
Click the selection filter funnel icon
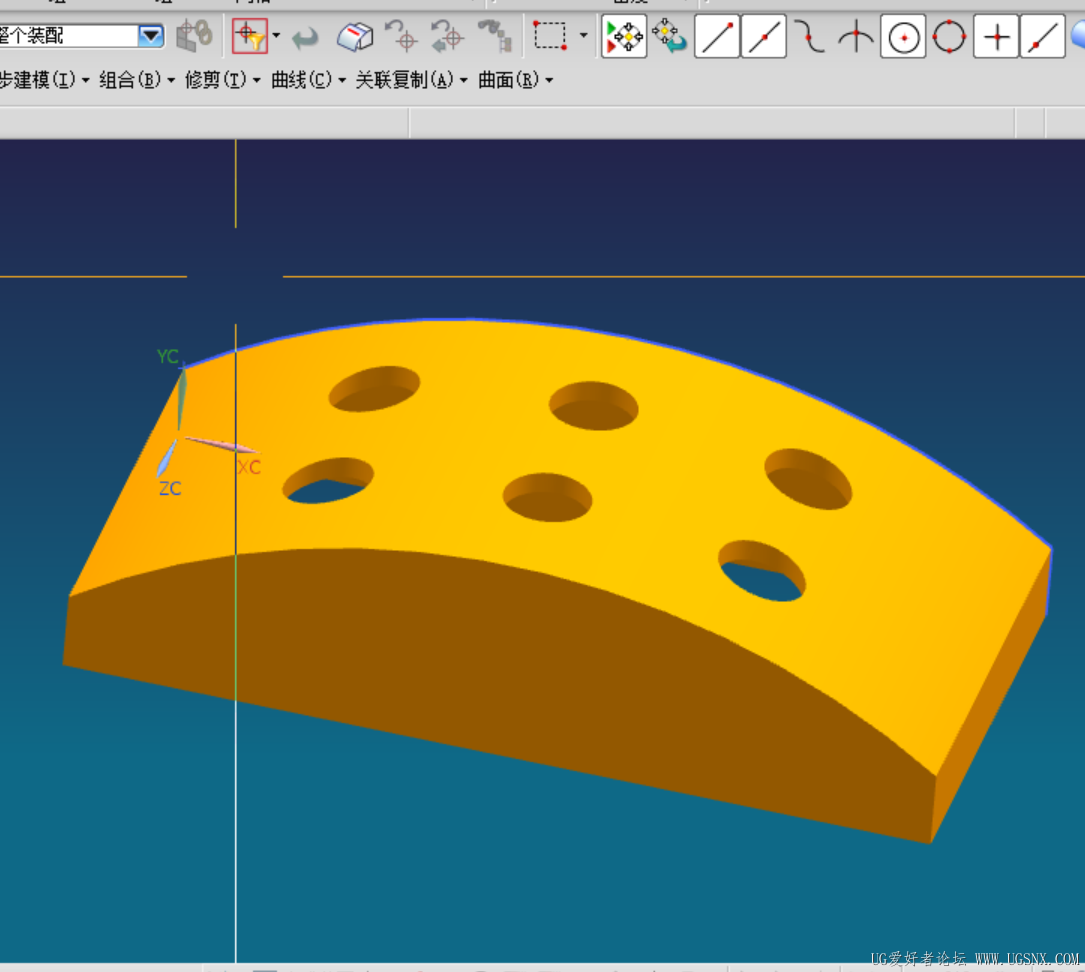pyautogui.click(x=249, y=37)
